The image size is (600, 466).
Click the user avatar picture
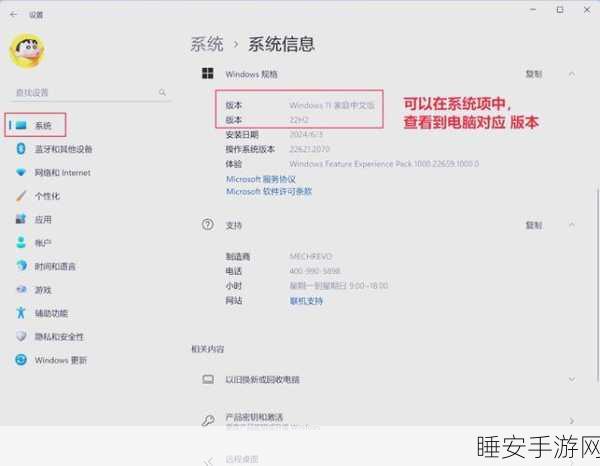pos(27,51)
